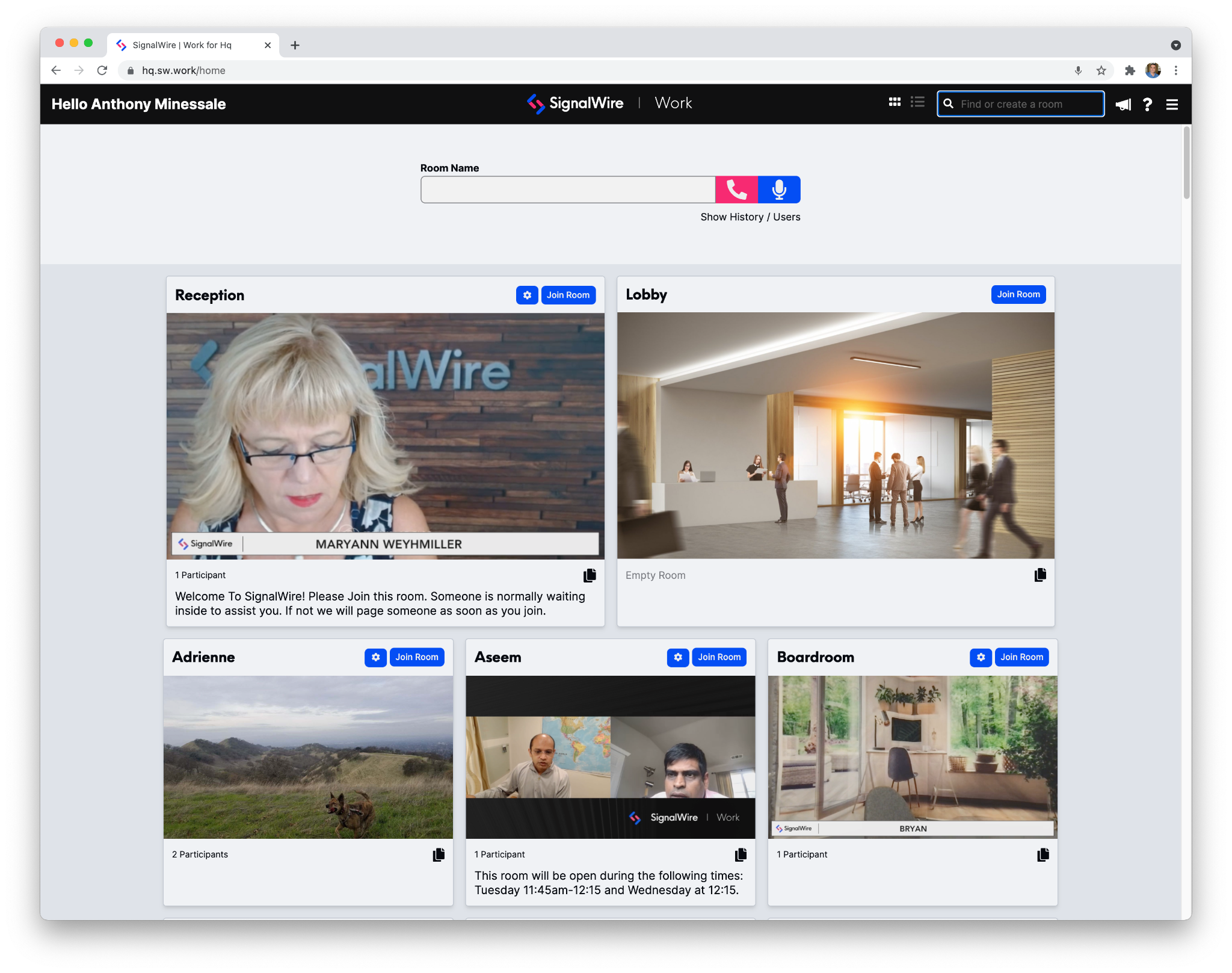Open the hamburger menu
Viewport: 1232px width, 973px height.
(1172, 105)
